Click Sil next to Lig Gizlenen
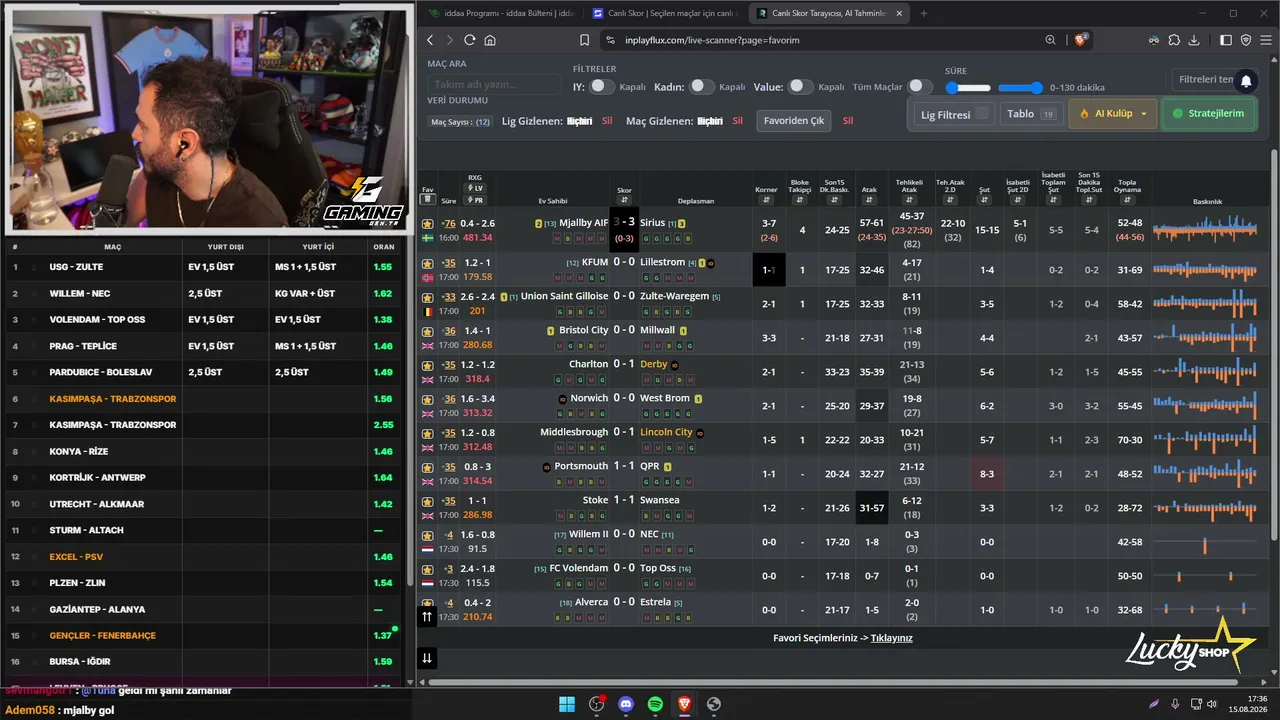The height and width of the screenshot is (720, 1280). pyautogui.click(x=607, y=121)
